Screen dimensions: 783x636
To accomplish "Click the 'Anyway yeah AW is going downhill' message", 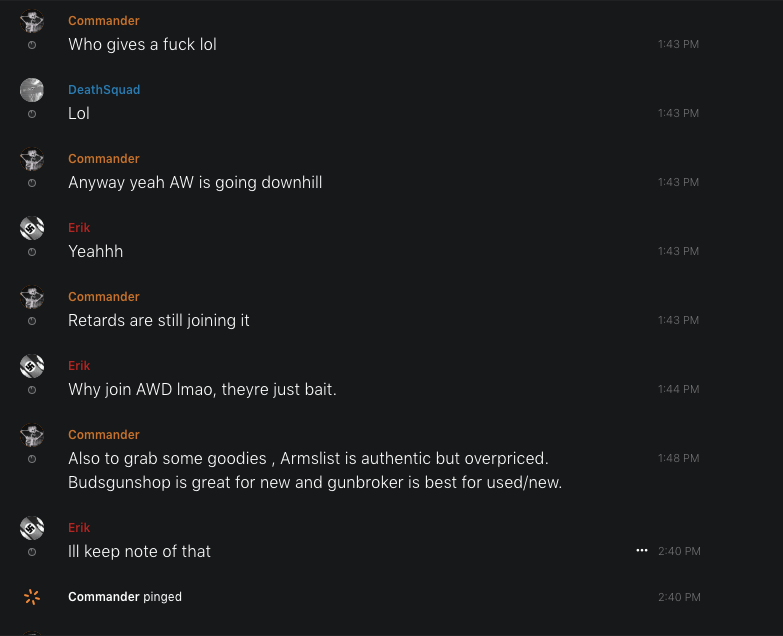I will pos(195,183).
